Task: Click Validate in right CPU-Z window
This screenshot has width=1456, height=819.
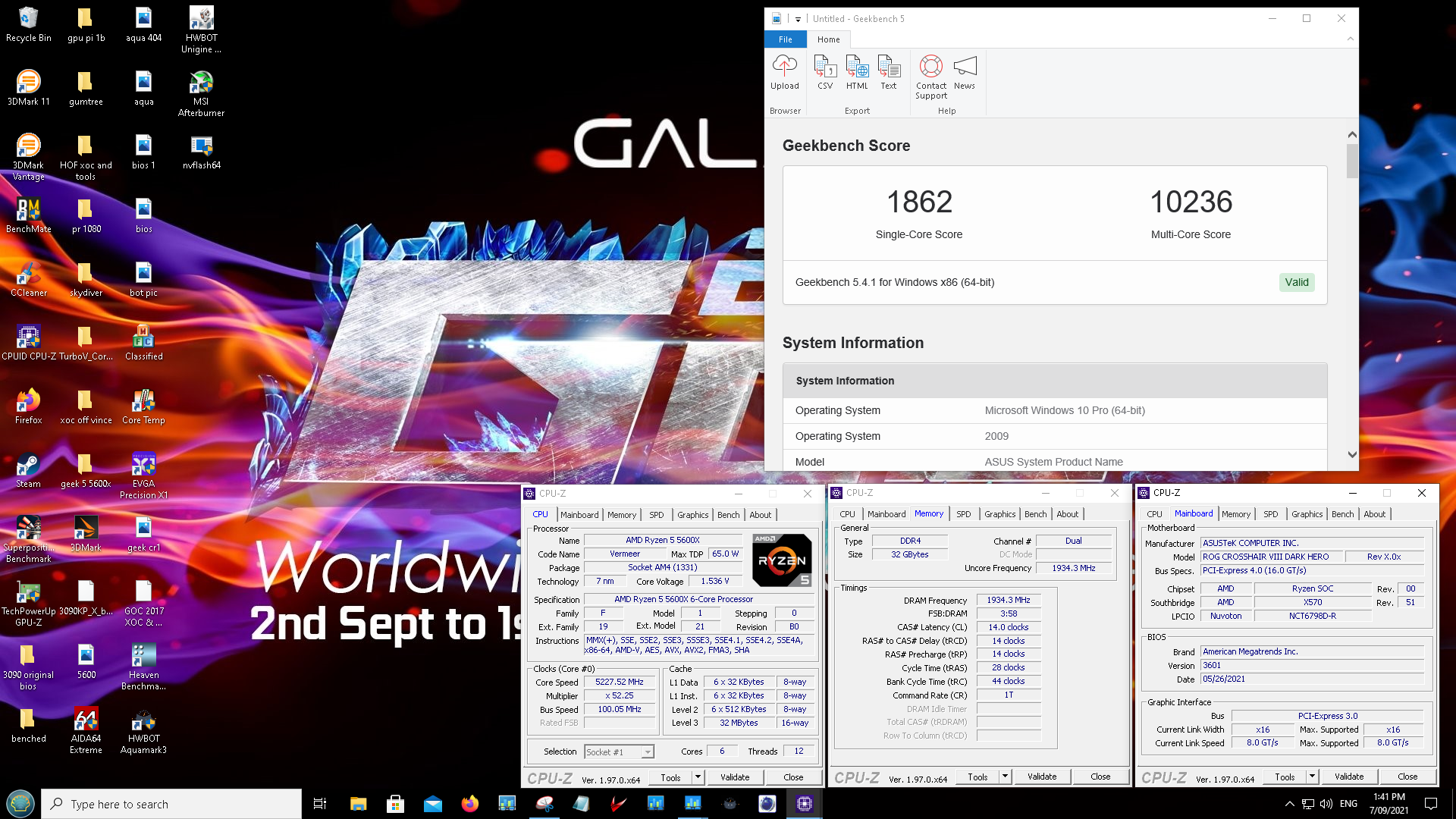Action: (1348, 777)
